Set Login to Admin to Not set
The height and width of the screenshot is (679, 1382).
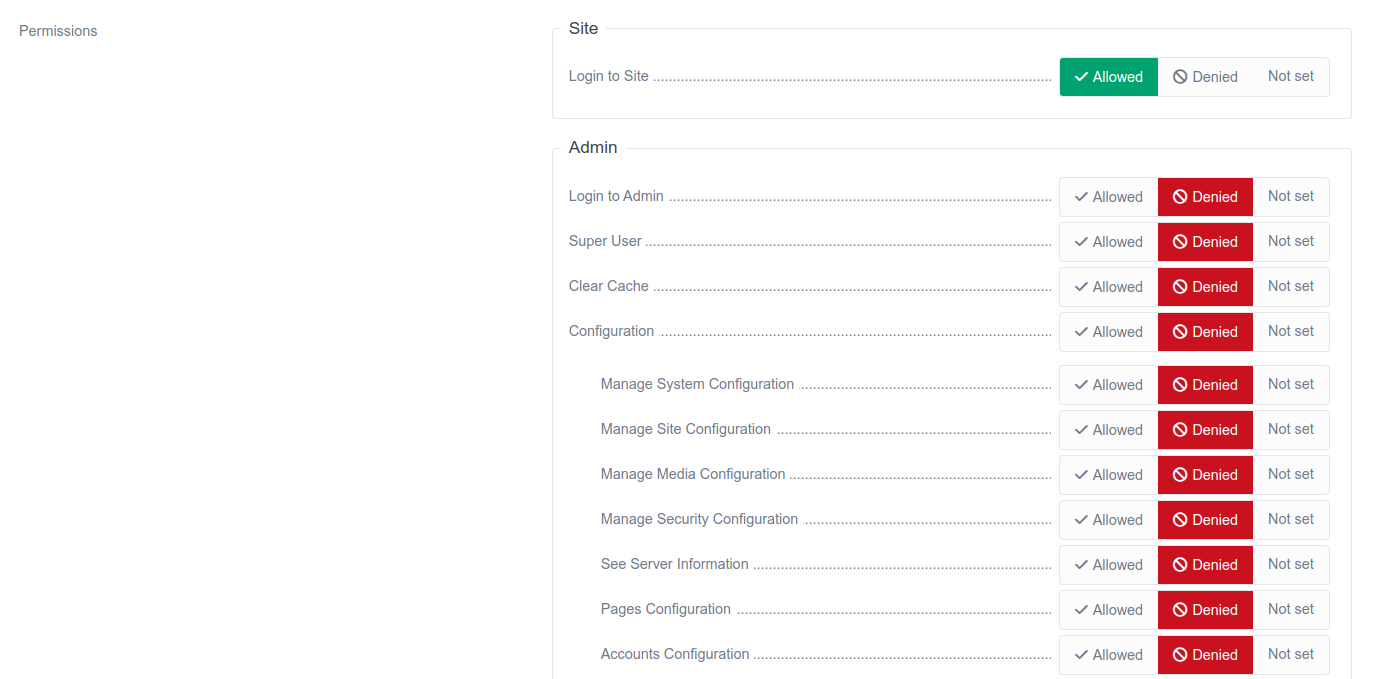click(1291, 197)
